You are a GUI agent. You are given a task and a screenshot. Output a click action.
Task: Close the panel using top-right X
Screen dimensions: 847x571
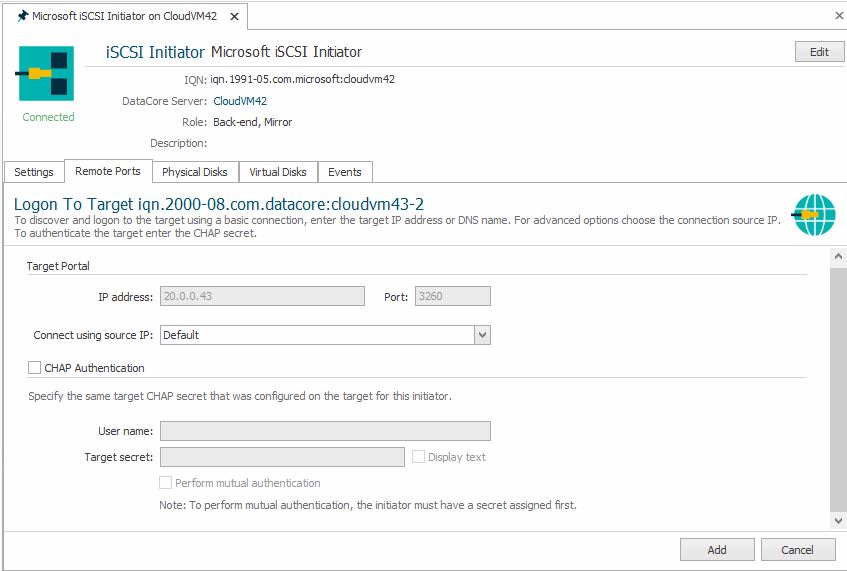pos(838,16)
